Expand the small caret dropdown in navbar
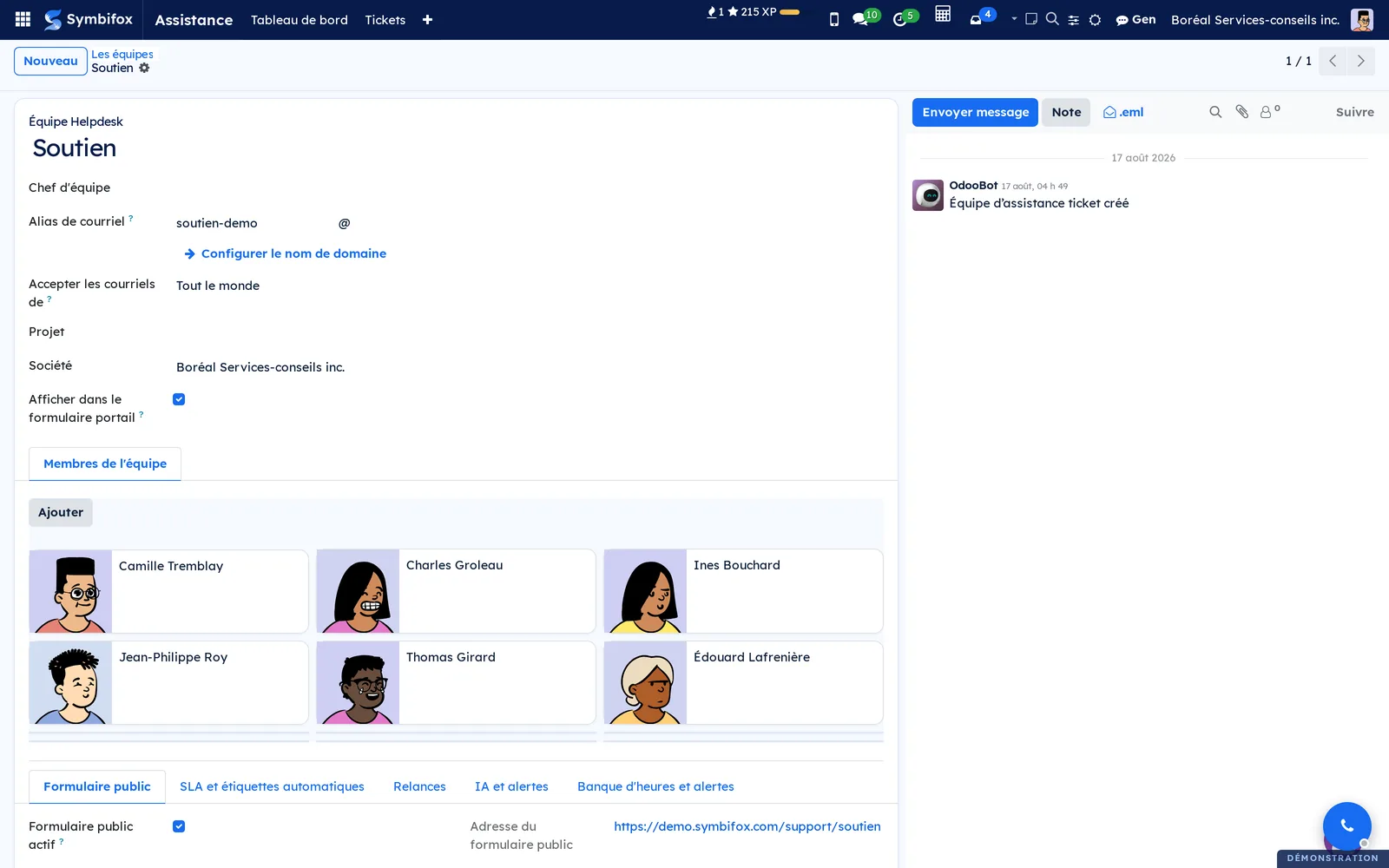 (1014, 18)
